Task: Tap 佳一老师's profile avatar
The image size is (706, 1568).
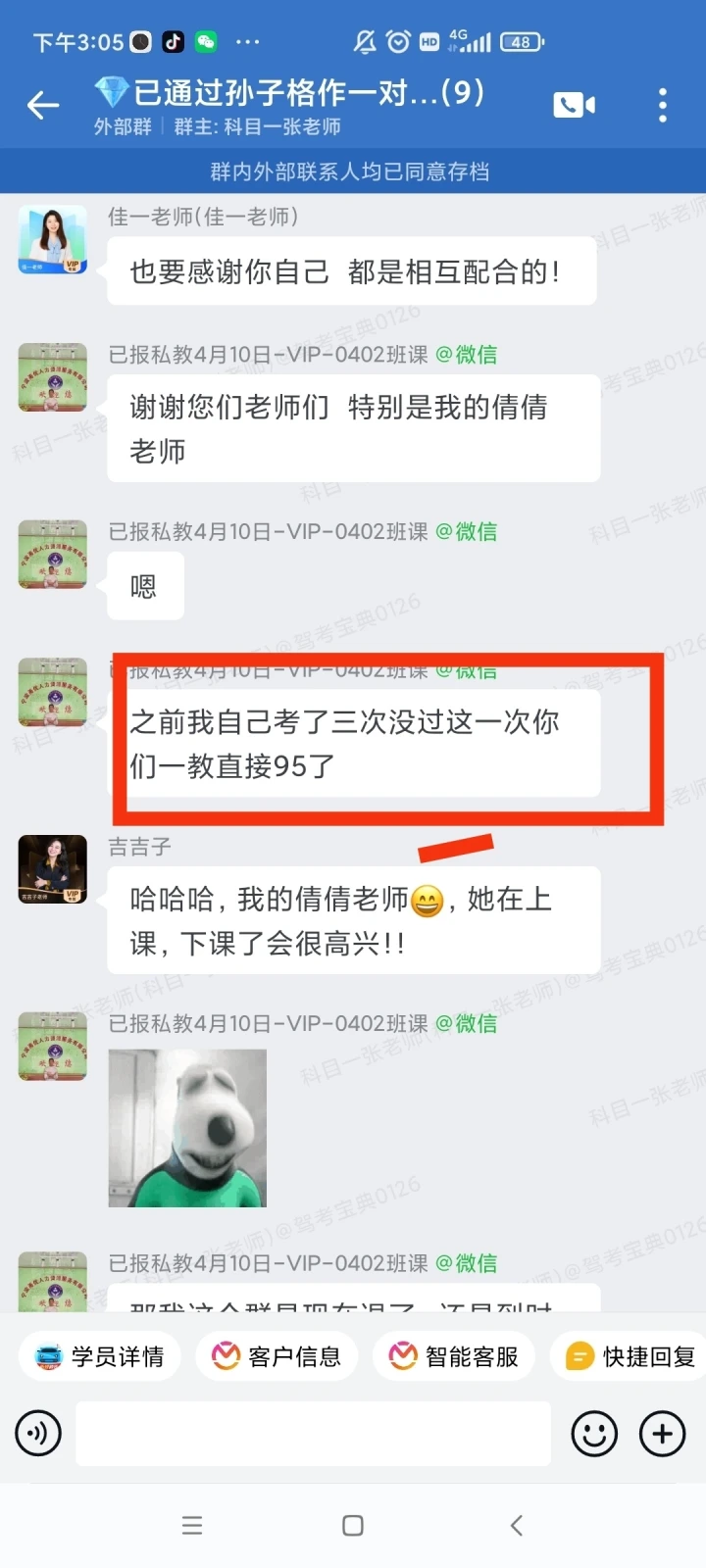Action: (53, 241)
